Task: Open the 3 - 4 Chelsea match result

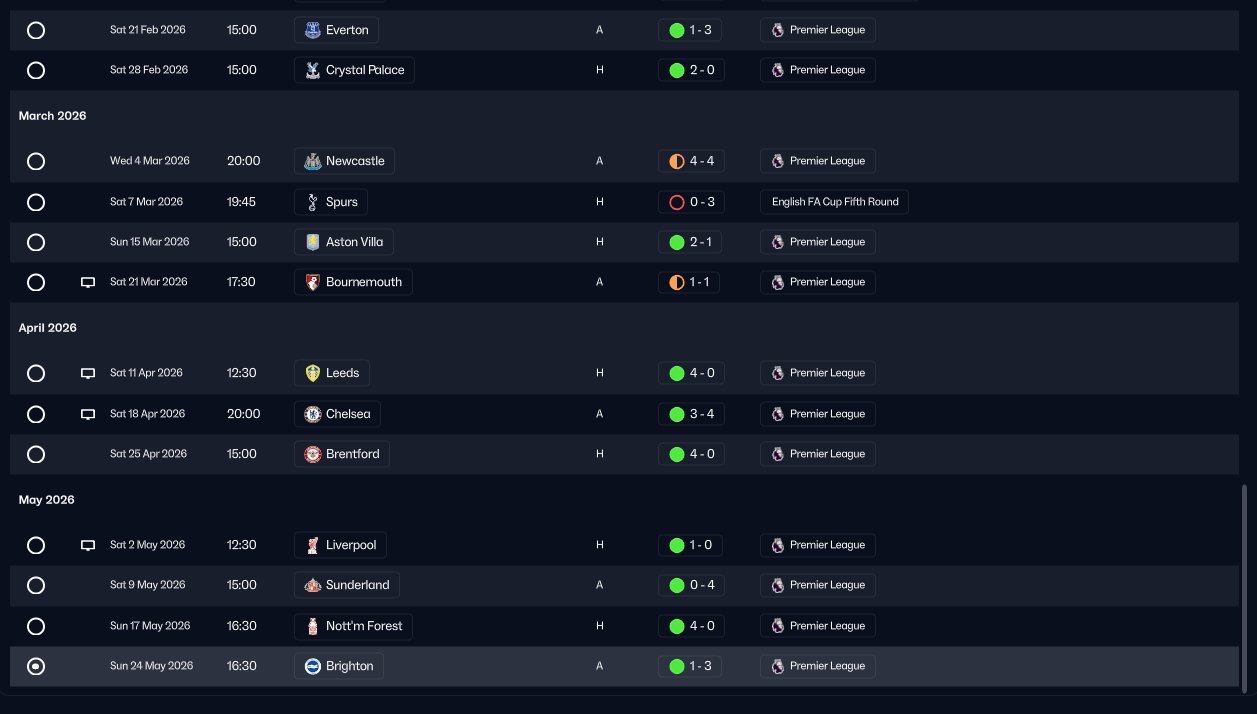Action: point(691,414)
